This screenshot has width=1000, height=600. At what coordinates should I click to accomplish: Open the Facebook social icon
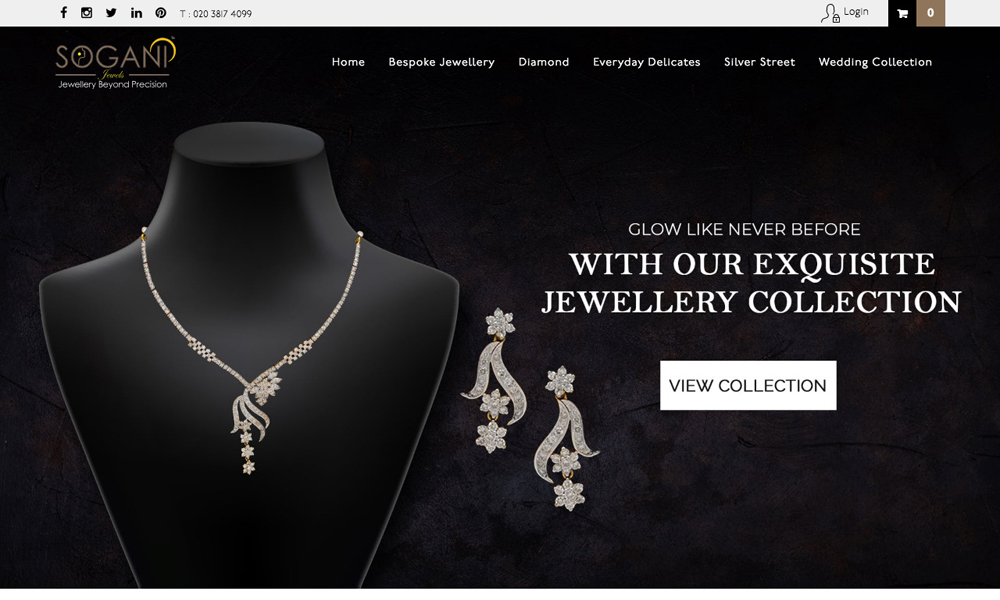click(x=64, y=13)
